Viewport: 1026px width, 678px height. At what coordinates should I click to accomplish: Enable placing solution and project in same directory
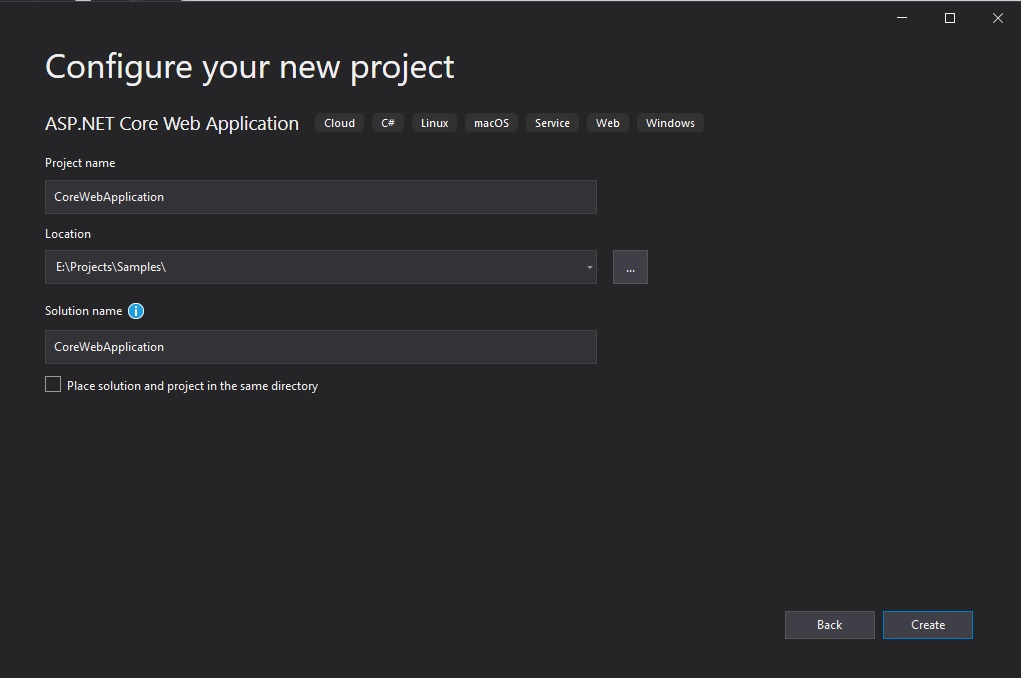click(53, 385)
